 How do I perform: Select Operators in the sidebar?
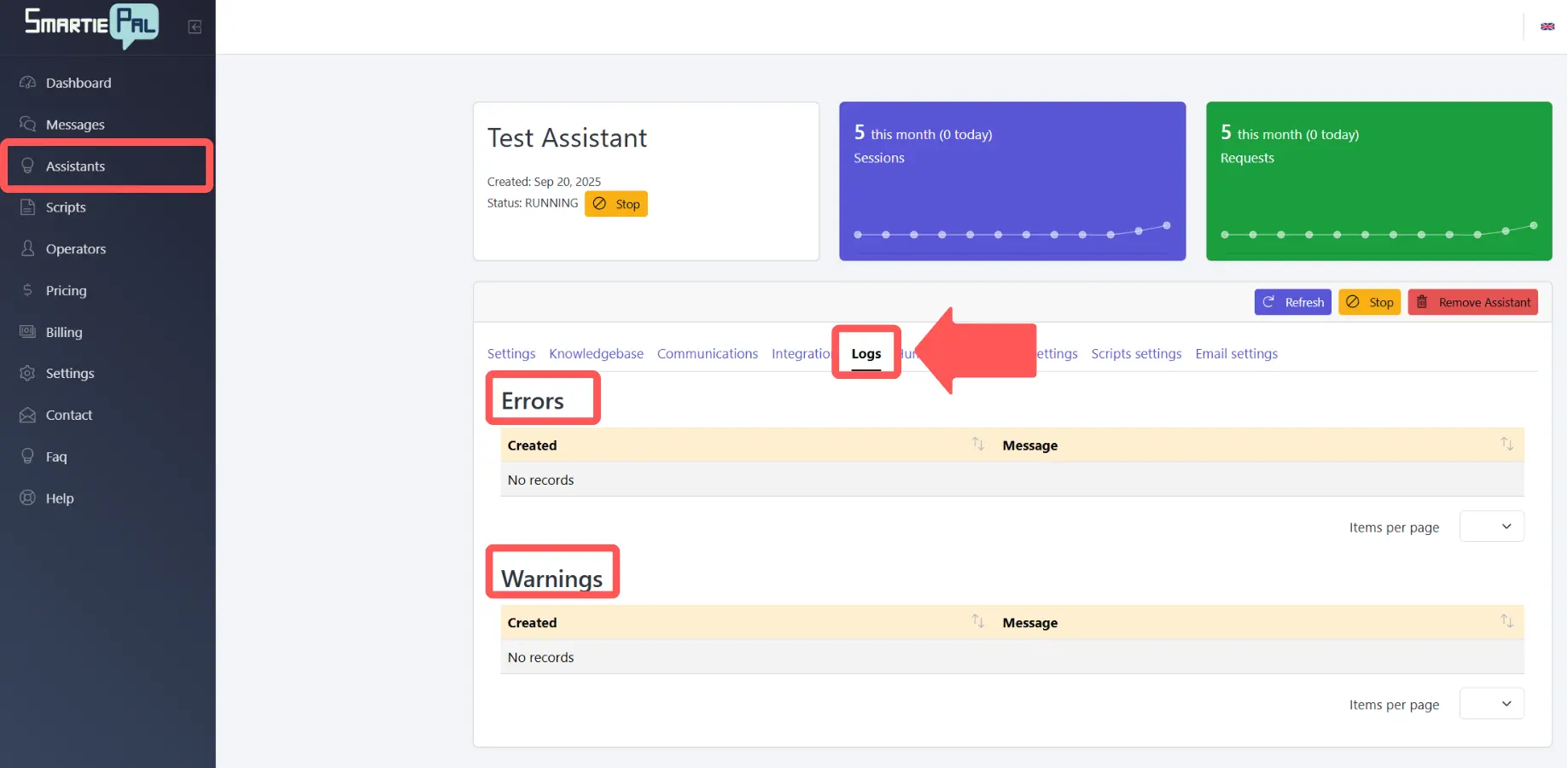[75, 248]
